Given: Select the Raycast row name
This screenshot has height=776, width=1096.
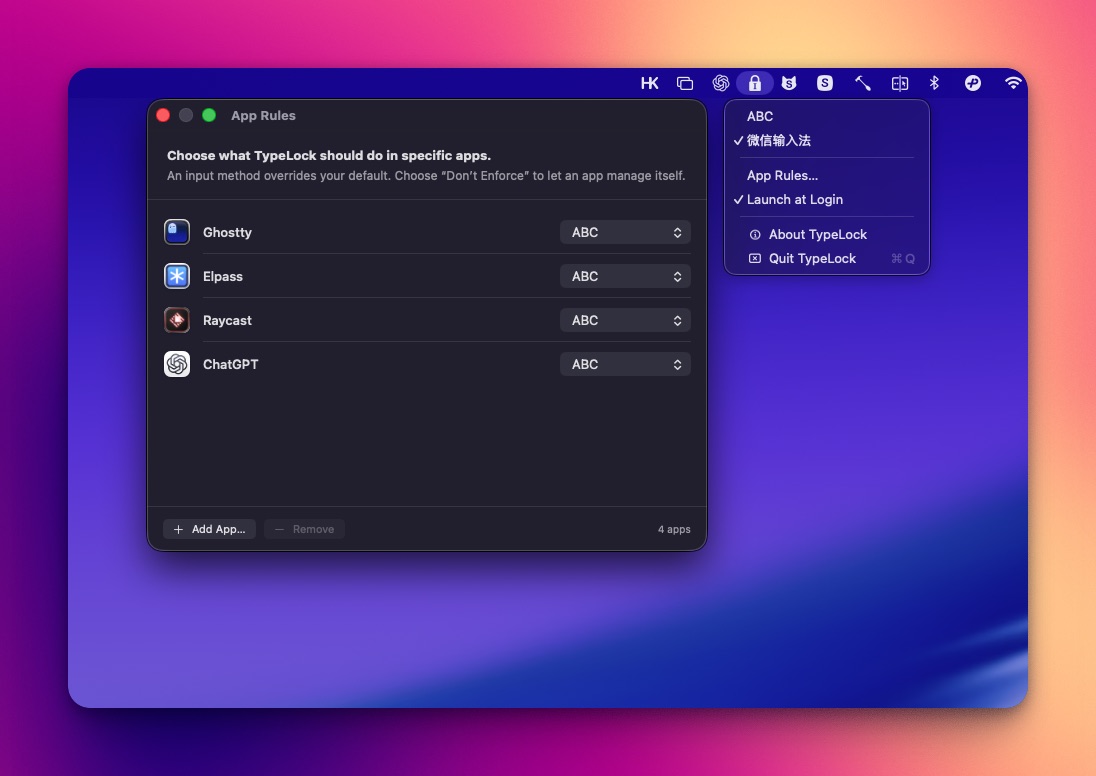Looking at the screenshot, I should click(227, 320).
